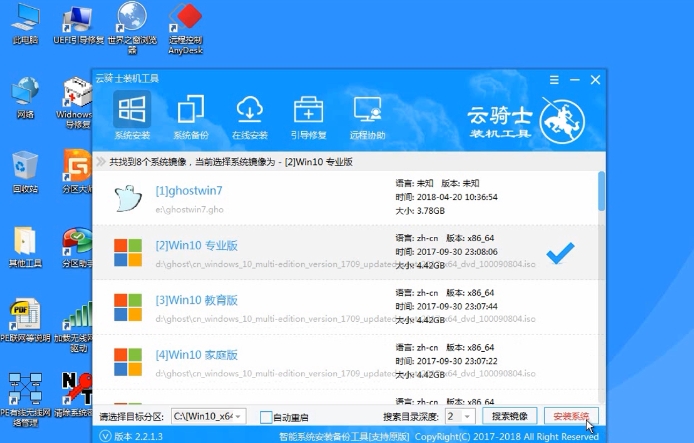
Task: Open 网络 desktop icon
Action: (25, 98)
